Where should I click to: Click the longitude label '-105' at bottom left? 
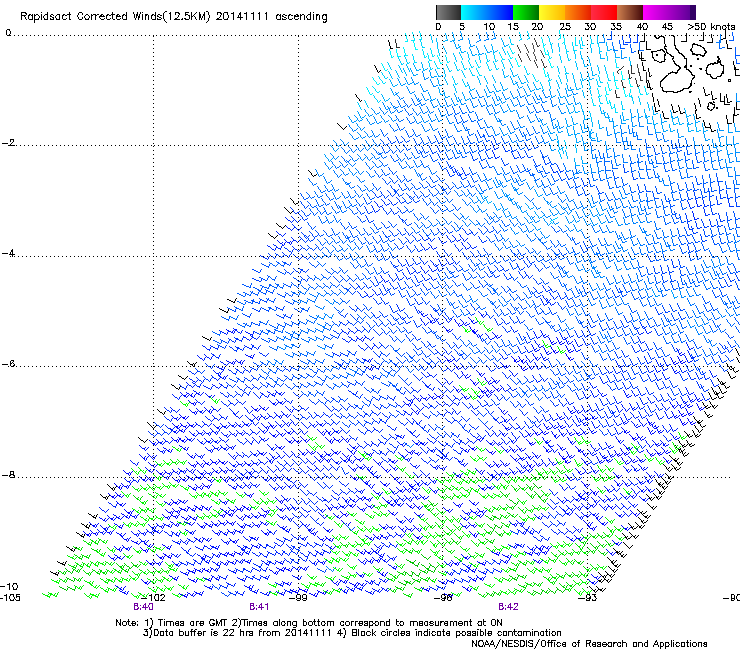(x=10, y=598)
